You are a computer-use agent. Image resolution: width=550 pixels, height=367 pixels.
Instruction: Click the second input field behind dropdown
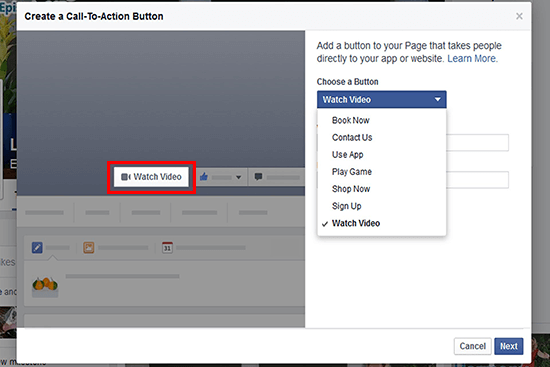[477, 180]
